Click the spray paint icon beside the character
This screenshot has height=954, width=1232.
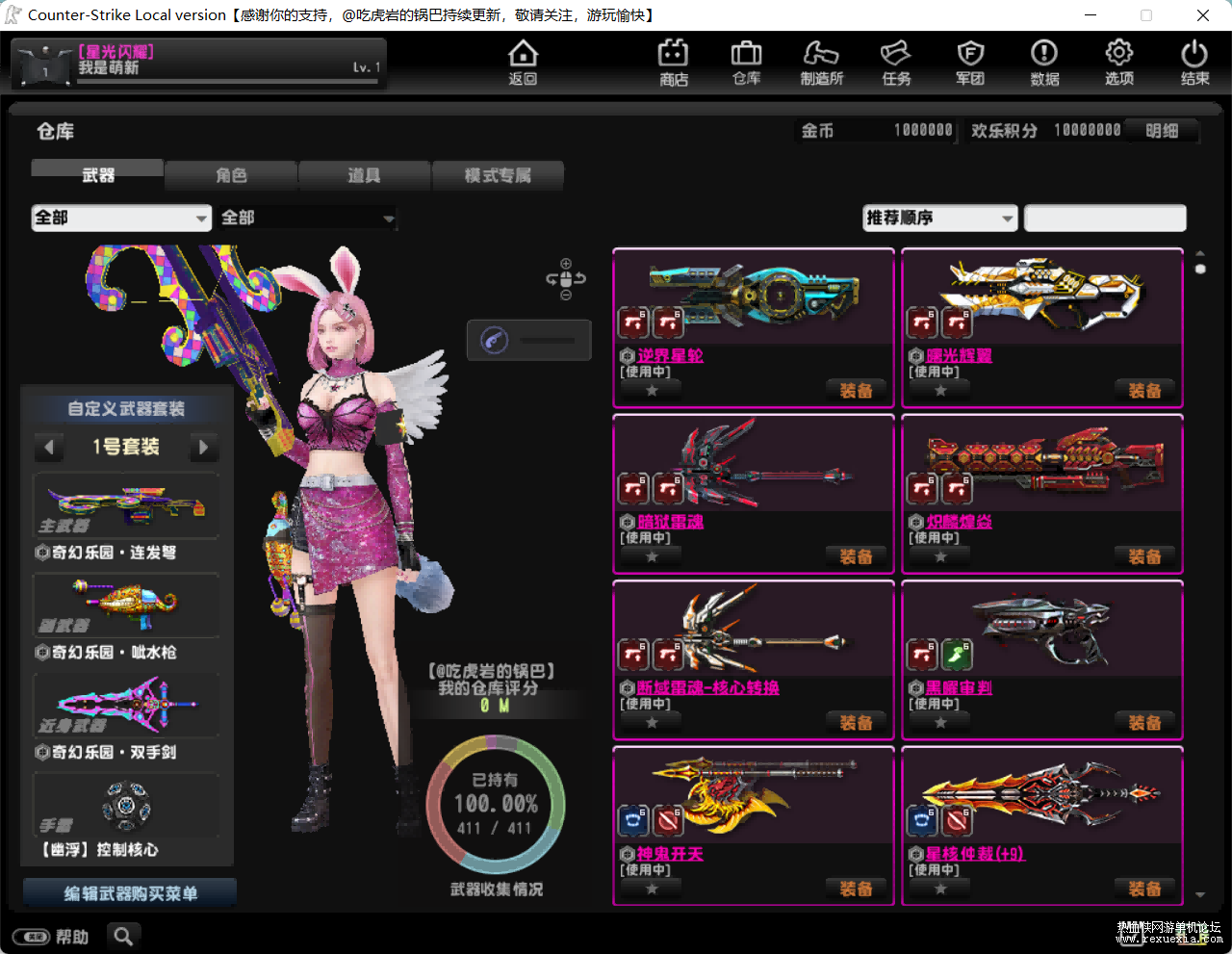coord(495,340)
